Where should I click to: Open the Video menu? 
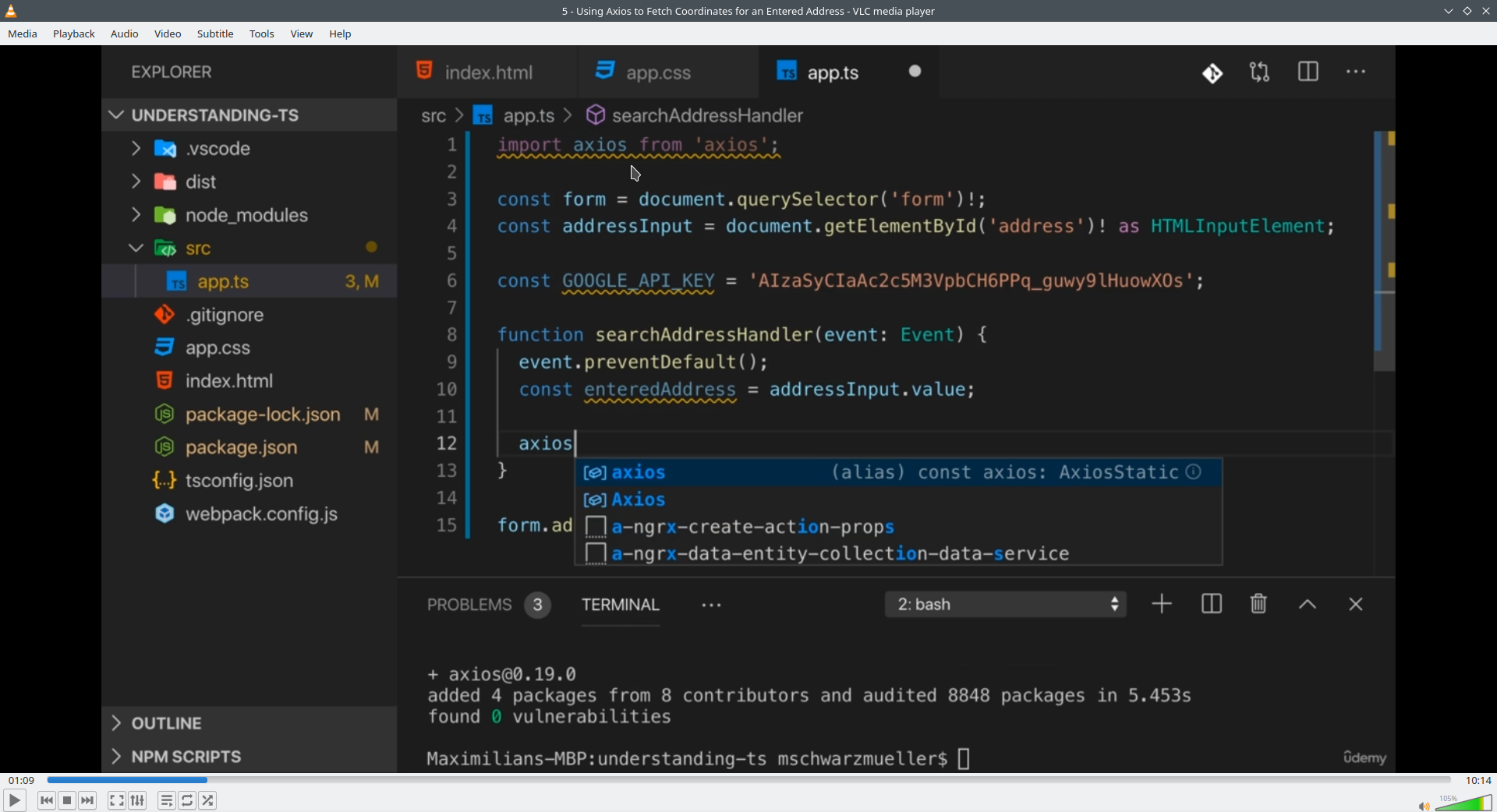pos(168,34)
